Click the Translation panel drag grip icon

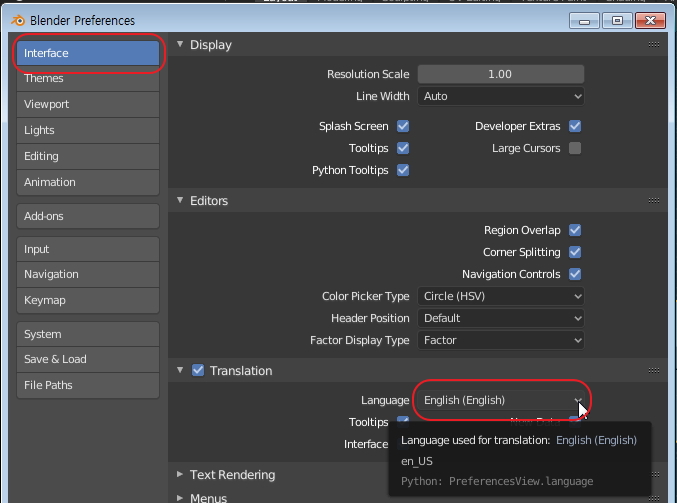click(x=654, y=370)
